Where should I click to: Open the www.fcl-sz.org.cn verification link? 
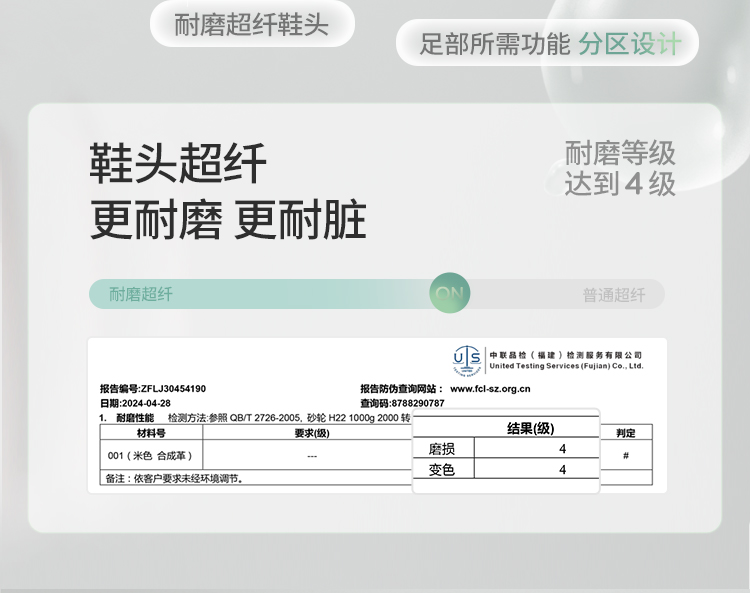(490, 389)
